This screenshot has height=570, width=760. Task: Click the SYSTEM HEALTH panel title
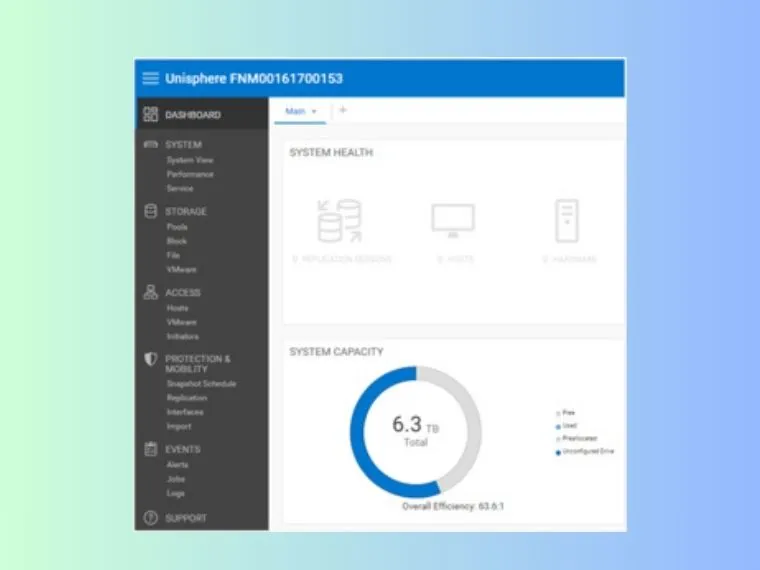(331, 152)
